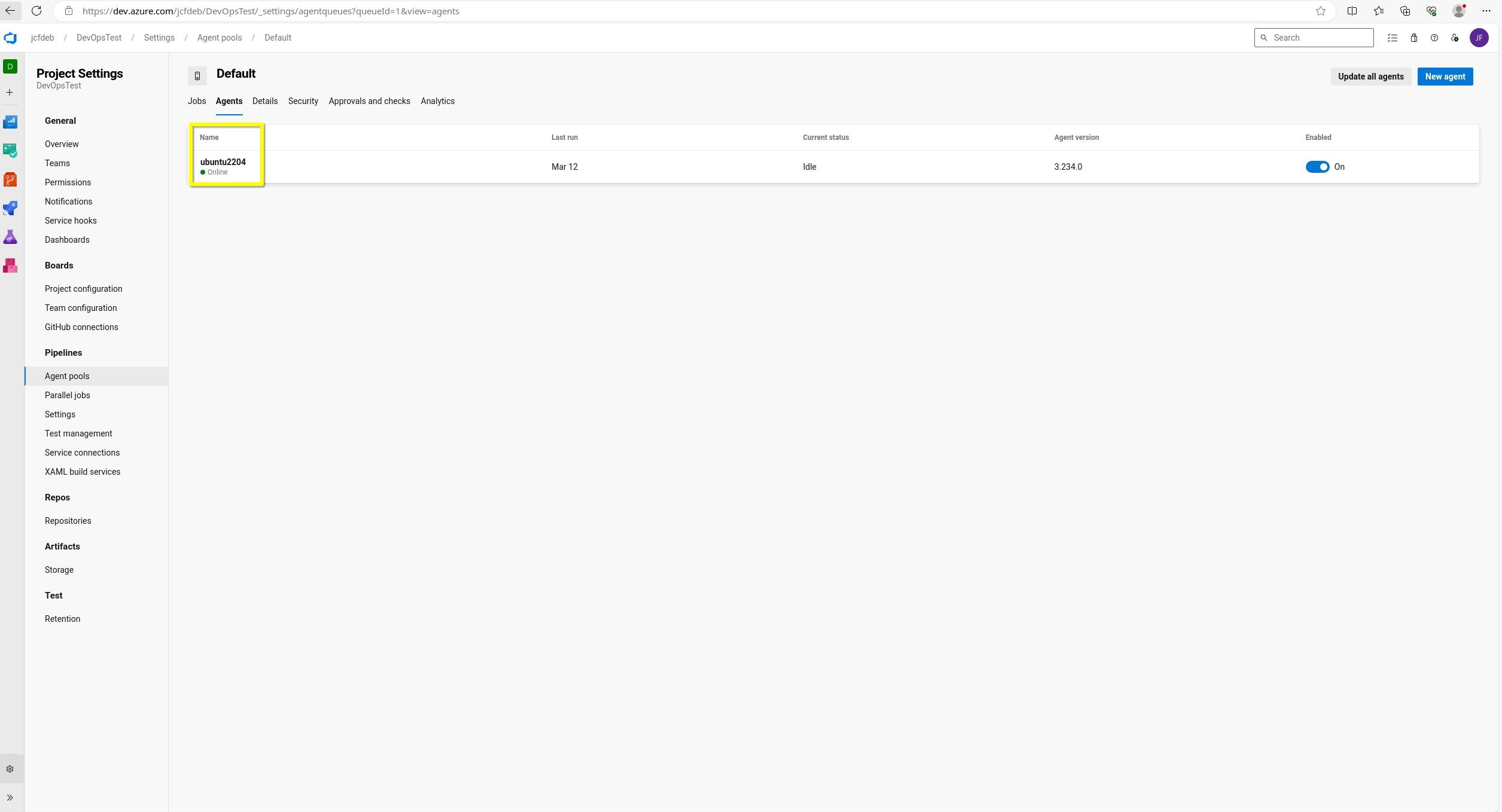Open Settings breadcrumb link
The image size is (1502, 812).
159,38
